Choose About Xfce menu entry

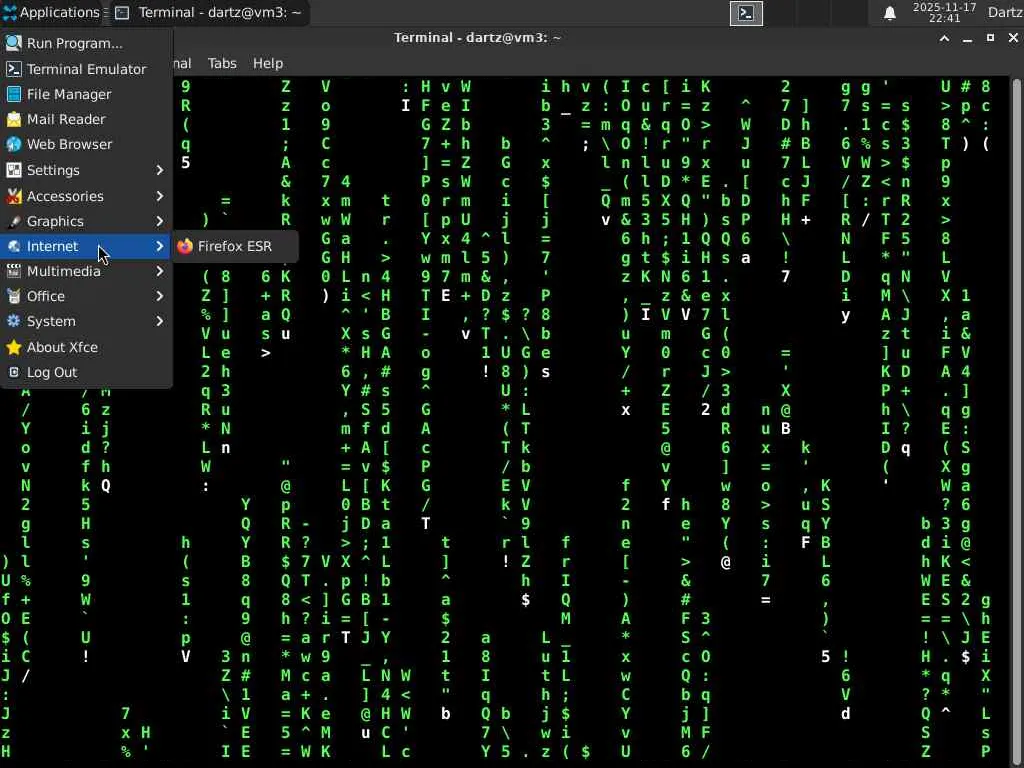(x=86, y=347)
